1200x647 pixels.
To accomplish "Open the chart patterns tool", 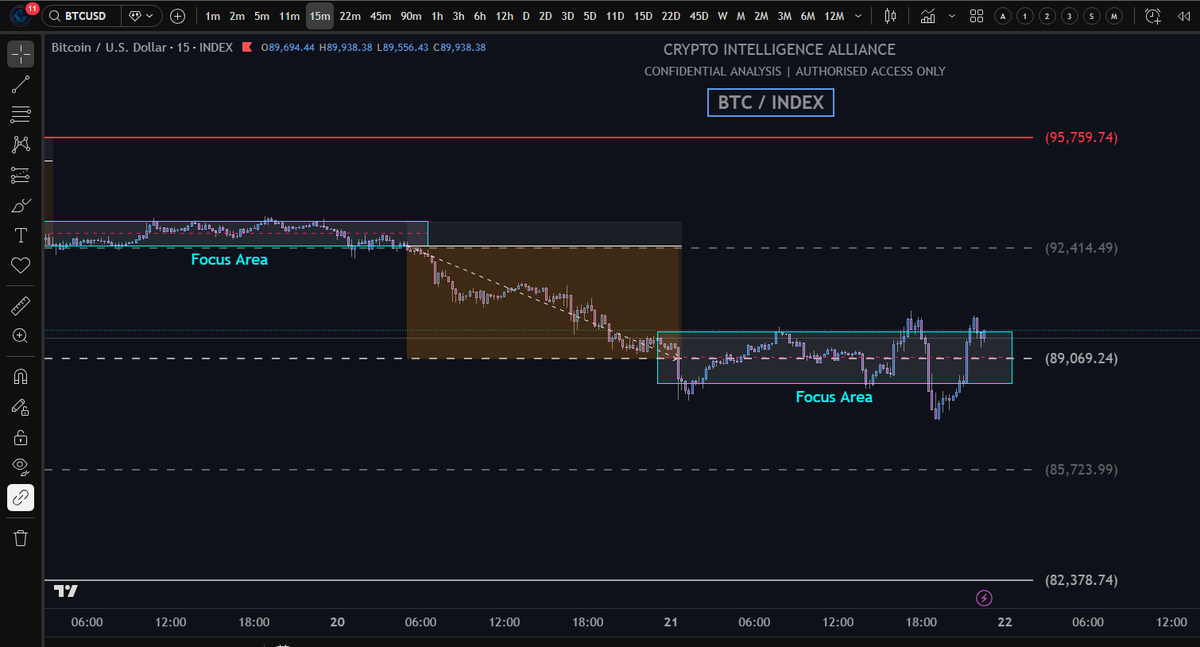I will tap(20, 145).
